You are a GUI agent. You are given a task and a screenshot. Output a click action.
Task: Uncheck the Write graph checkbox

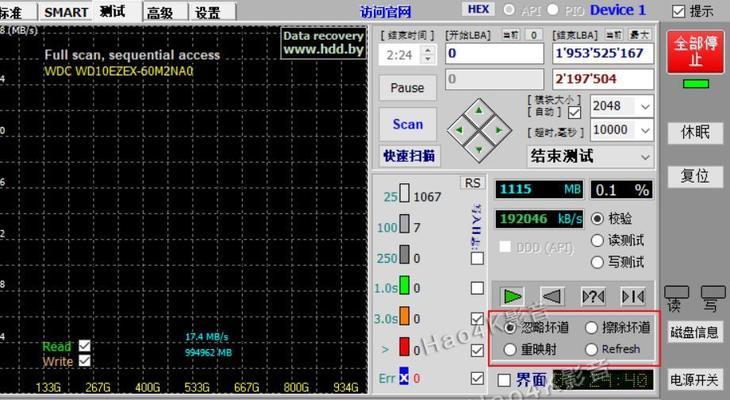(84, 361)
